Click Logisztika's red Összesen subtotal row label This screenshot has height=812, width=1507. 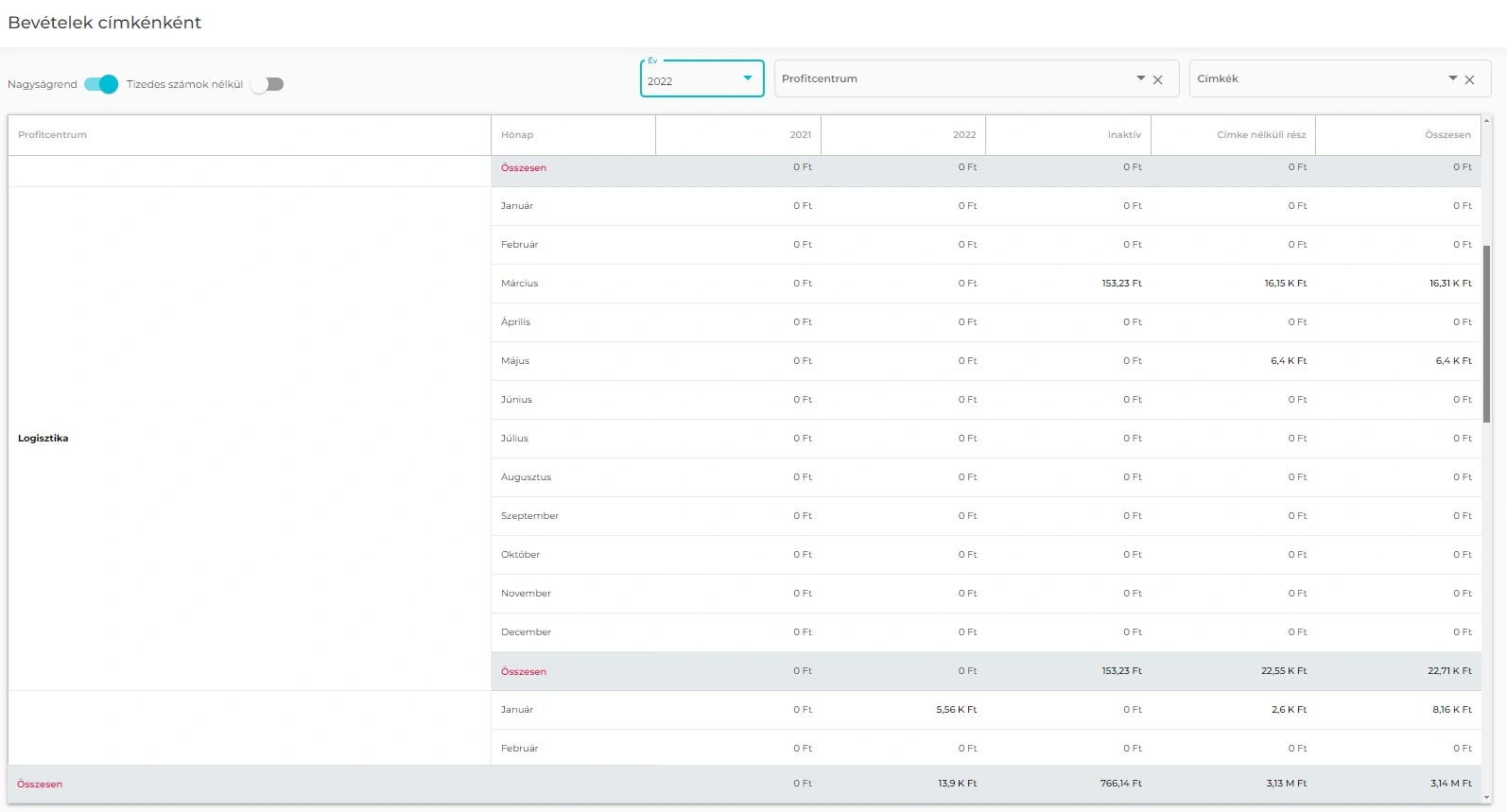(x=524, y=672)
